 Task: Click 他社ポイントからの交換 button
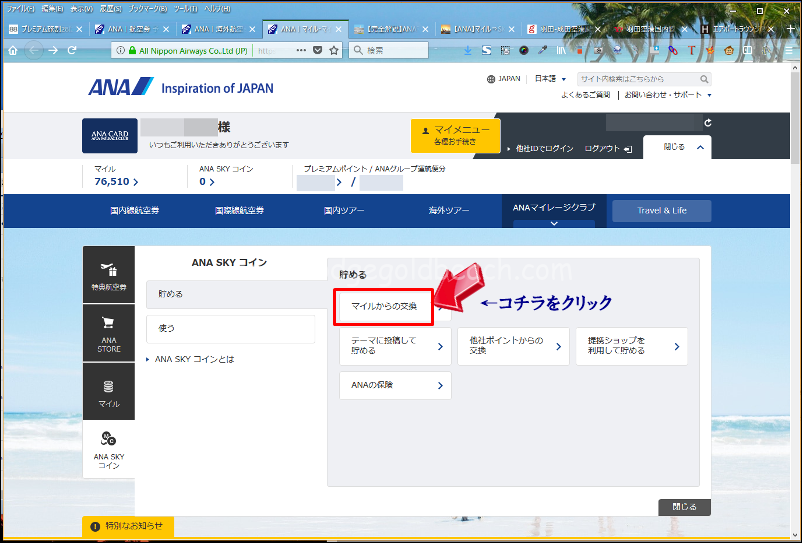click(x=513, y=346)
